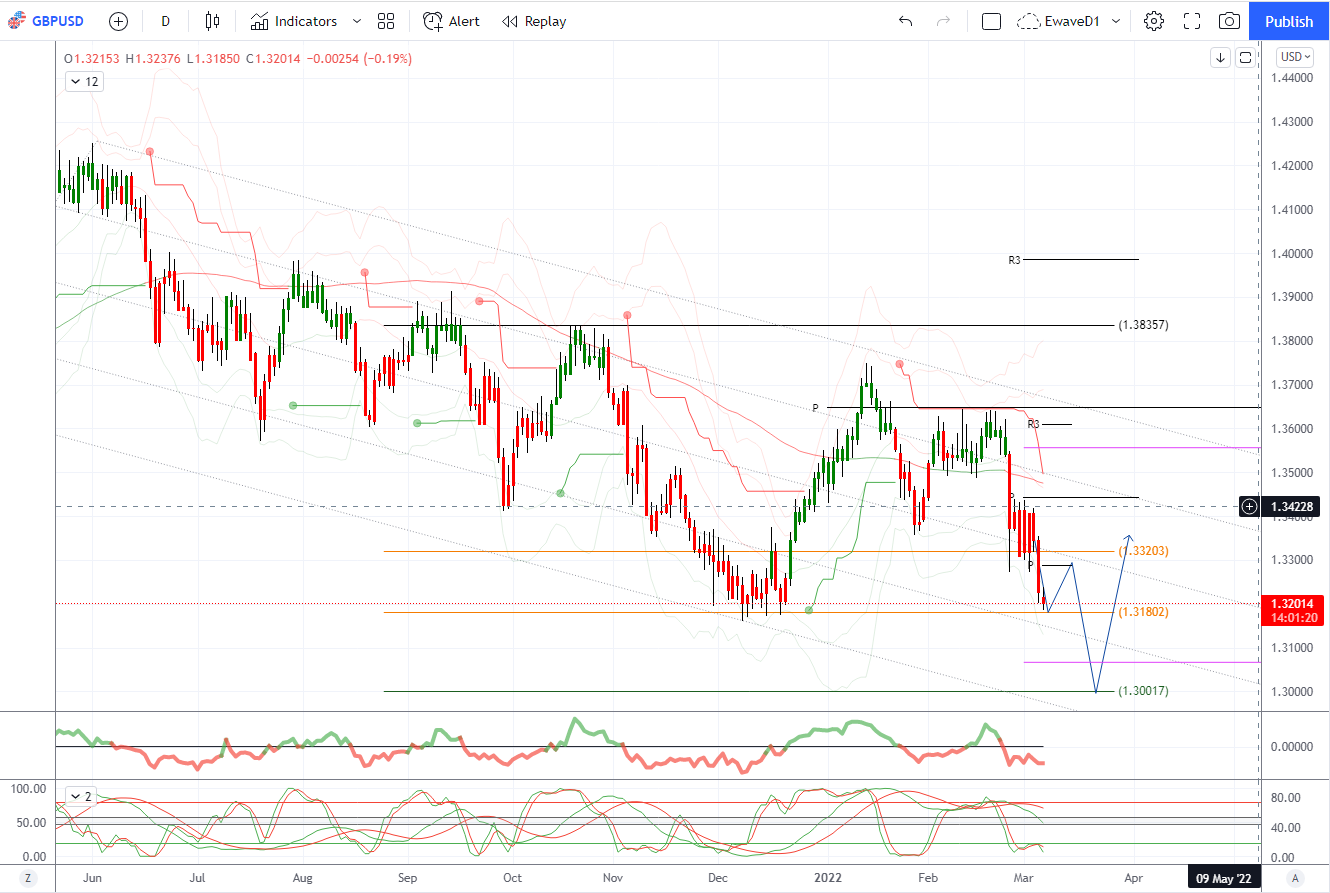The image size is (1330, 893).
Task: Expand the EwaveD1 layout dropdown arrow
Action: pyautogui.click(x=1116, y=21)
